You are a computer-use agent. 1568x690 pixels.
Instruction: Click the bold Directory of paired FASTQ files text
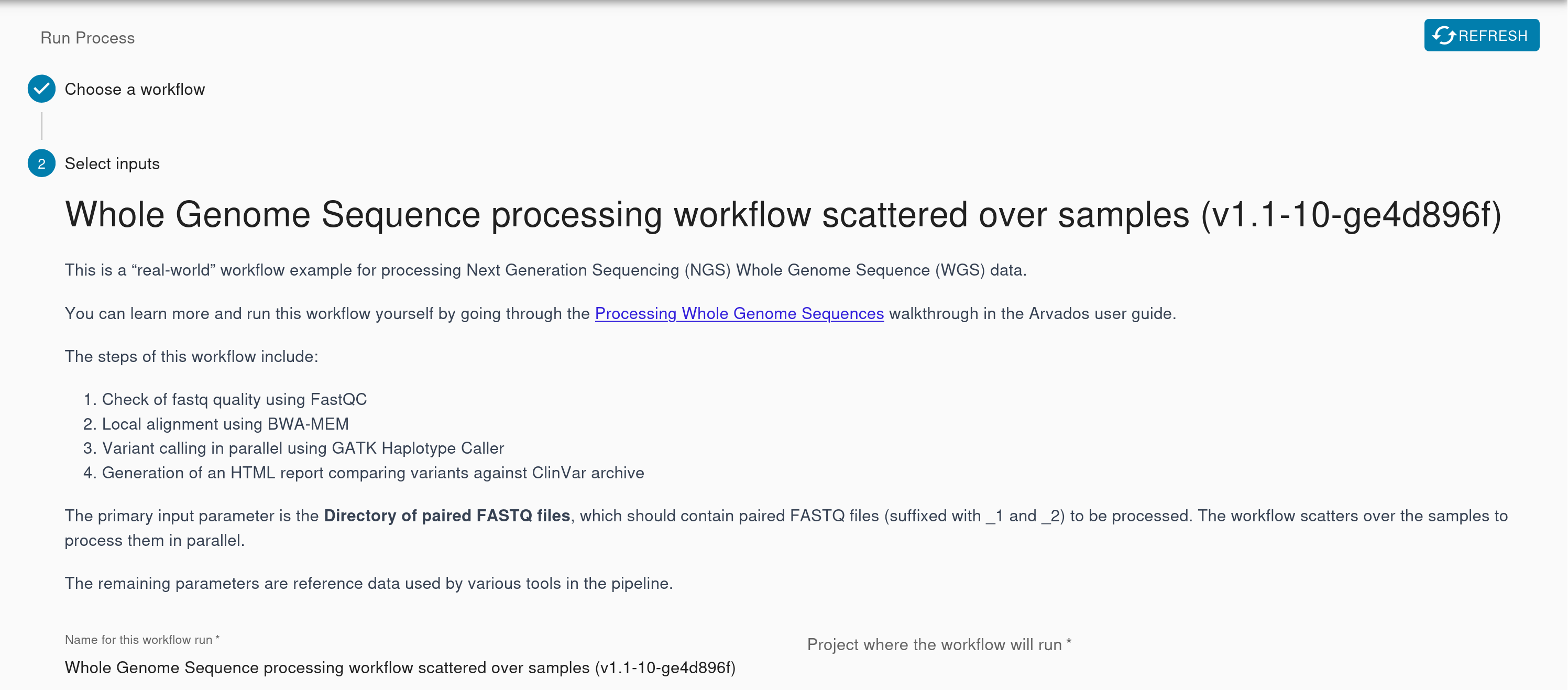click(x=447, y=516)
